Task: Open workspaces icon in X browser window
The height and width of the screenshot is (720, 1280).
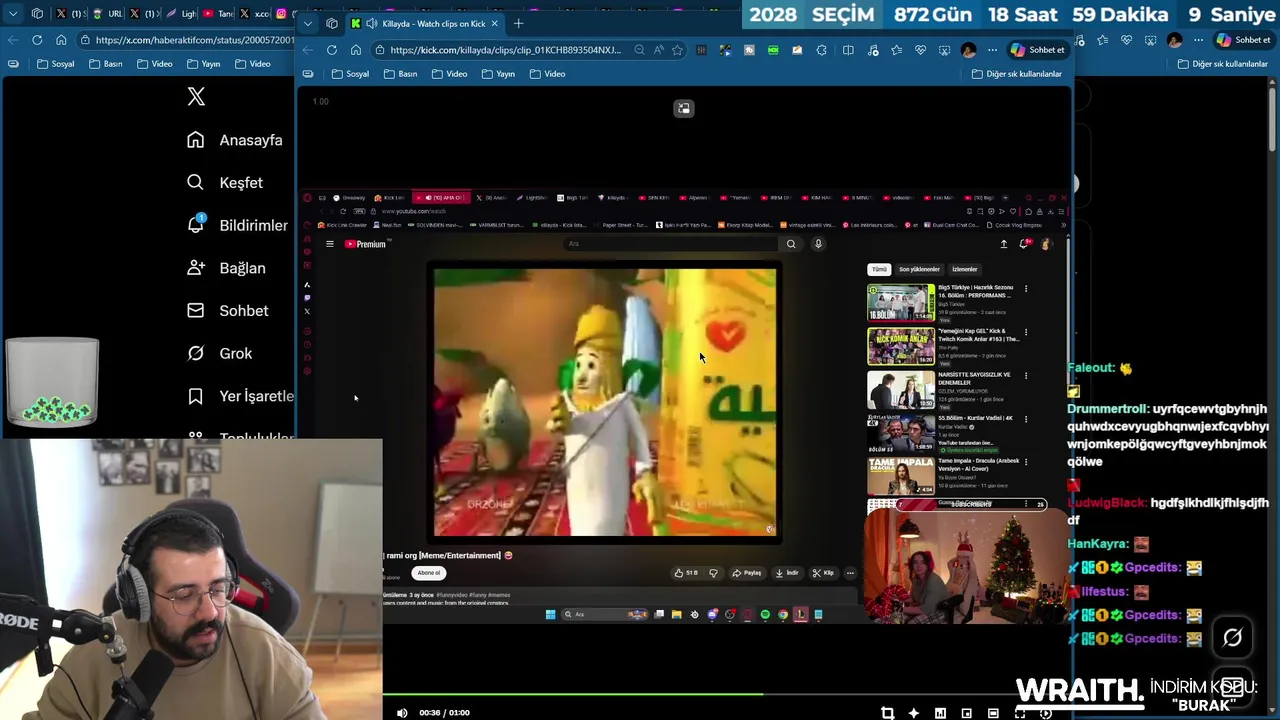Action: [37, 13]
